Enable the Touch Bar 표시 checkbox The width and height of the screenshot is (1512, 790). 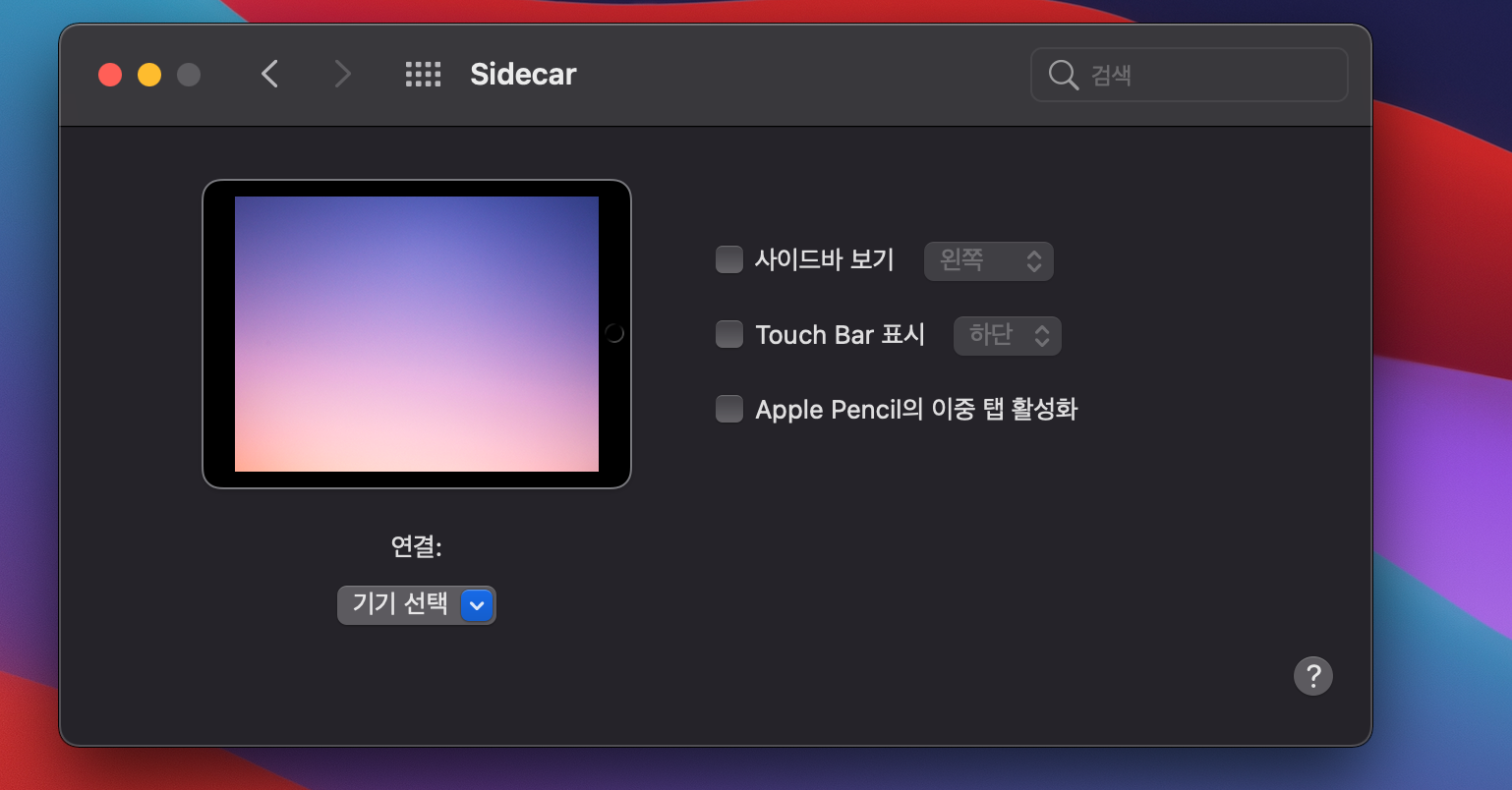pos(729,334)
